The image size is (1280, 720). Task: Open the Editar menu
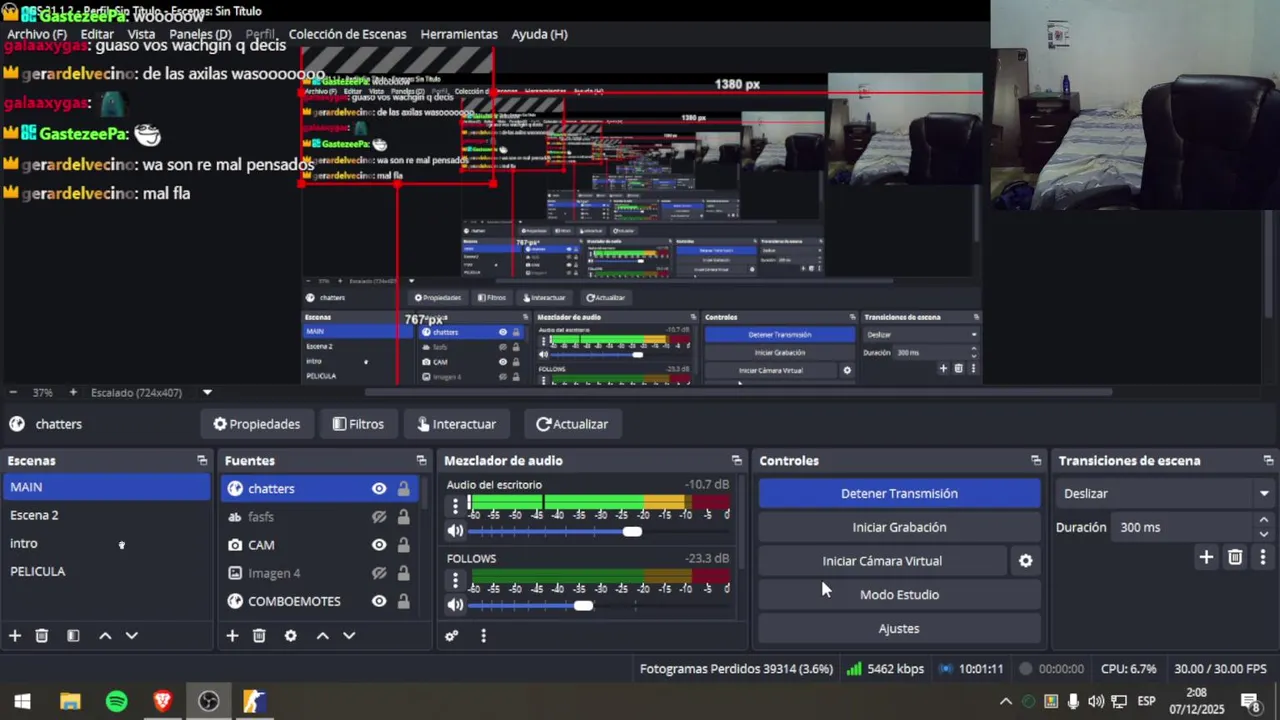tap(97, 34)
